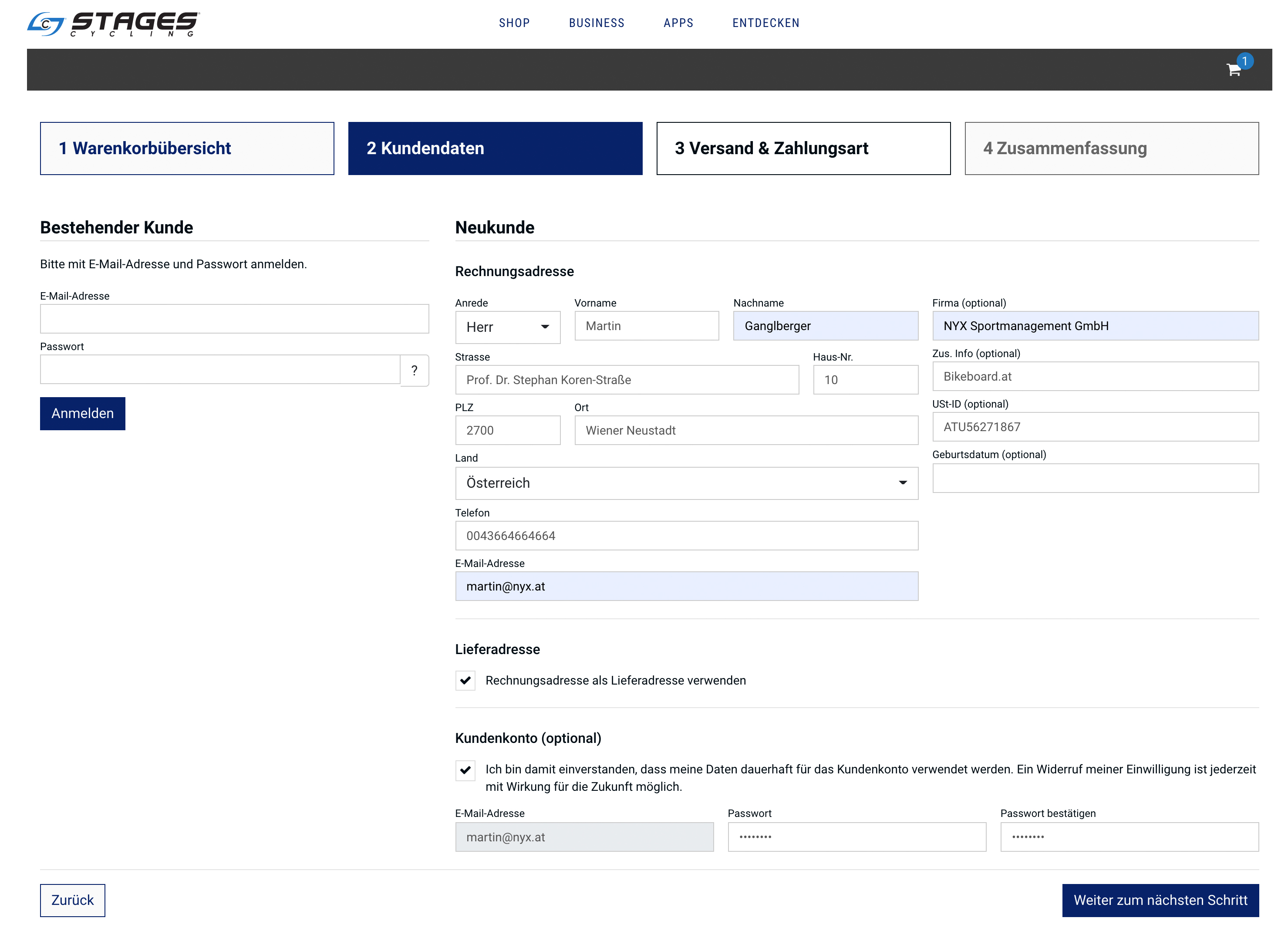1288x938 pixels.
Task: Click the Neukunde heading
Action: coord(495,228)
